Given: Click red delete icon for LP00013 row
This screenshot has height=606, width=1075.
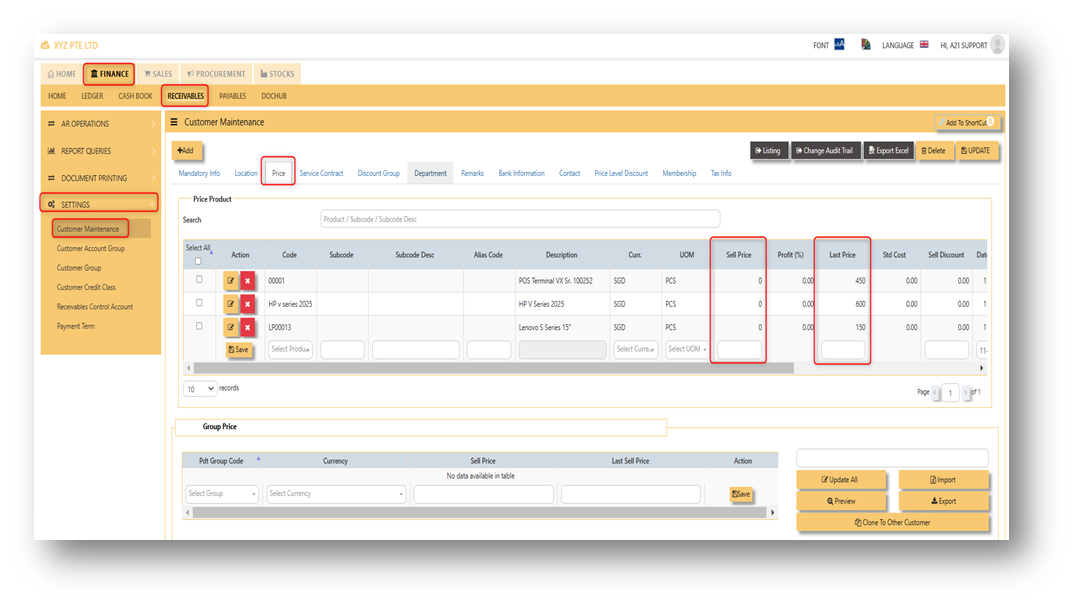Looking at the screenshot, I should click(x=247, y=327).
